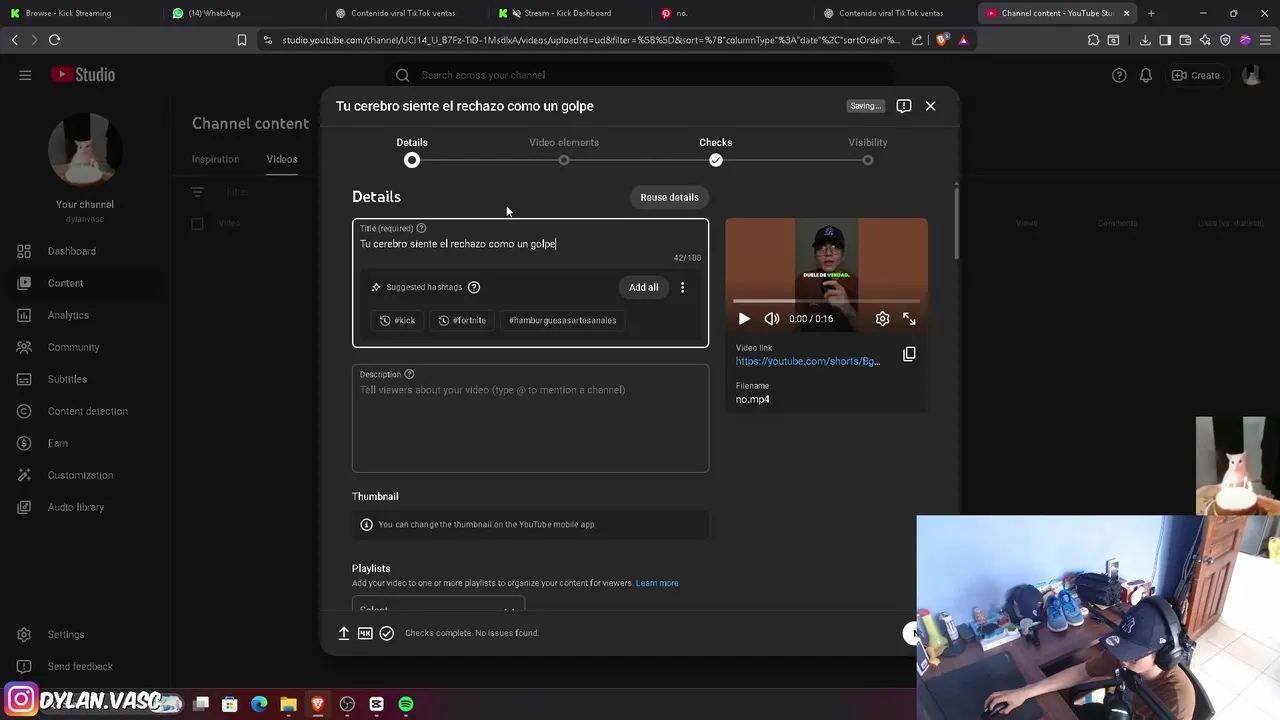Click the checks complete checkmark icon
The image size is (1280, 720).
(x=387, y=633)
